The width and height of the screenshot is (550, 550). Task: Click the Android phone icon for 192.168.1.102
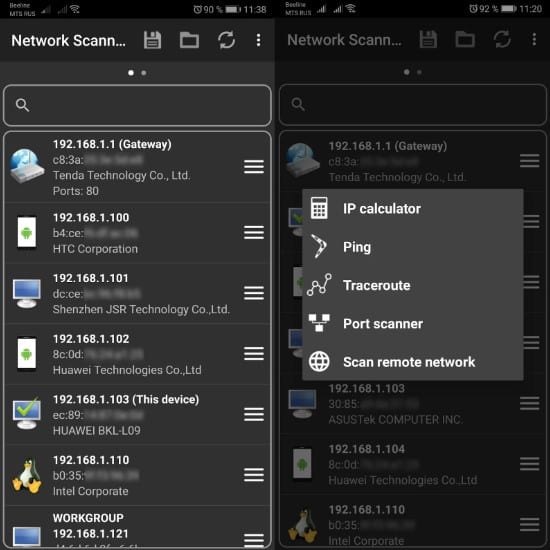click(x=27, y=354)
